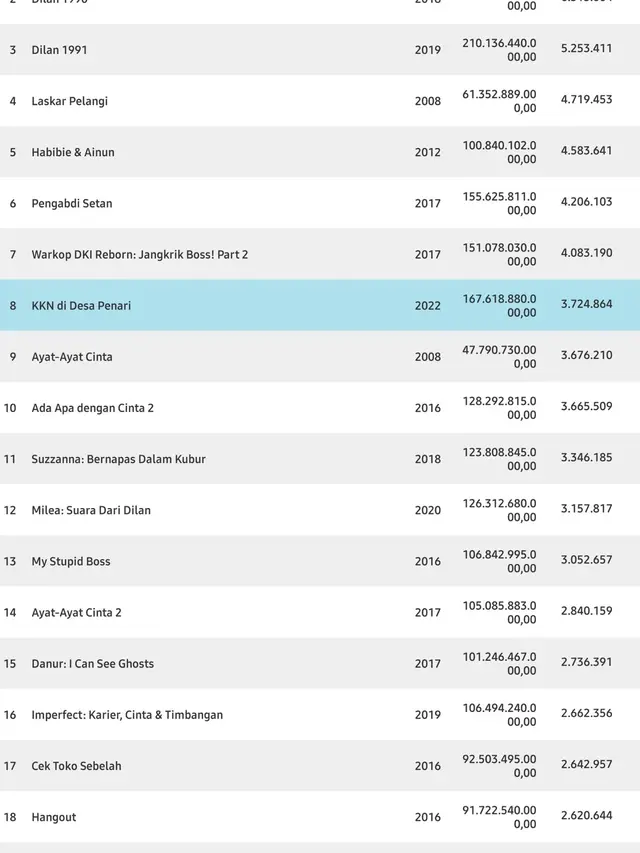Select the Pengabdi Setan title

tap(72, 203)
